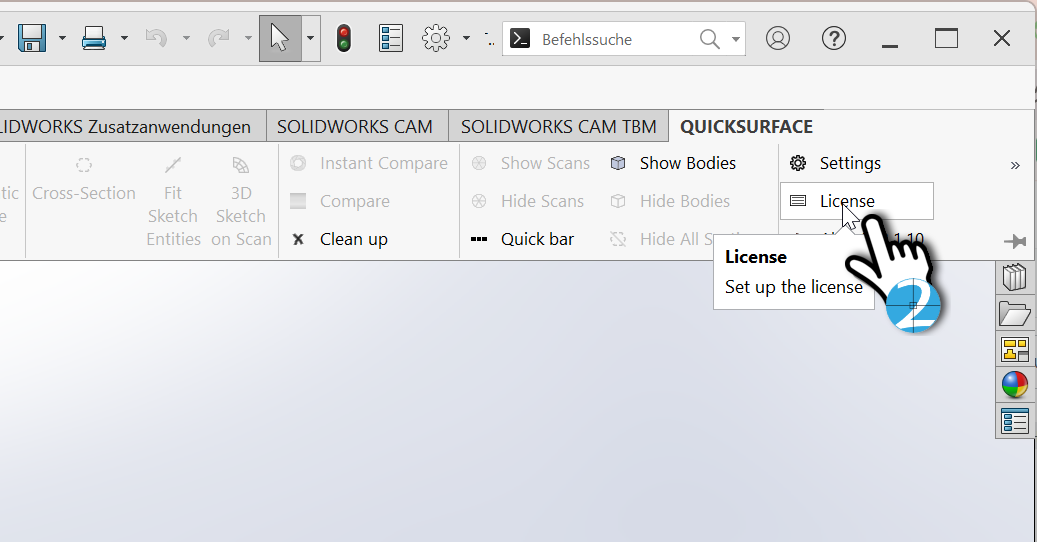Click Hide Scans command
Image resolution: width=1037 pixels, height=542 pixels.
(528, 201)
